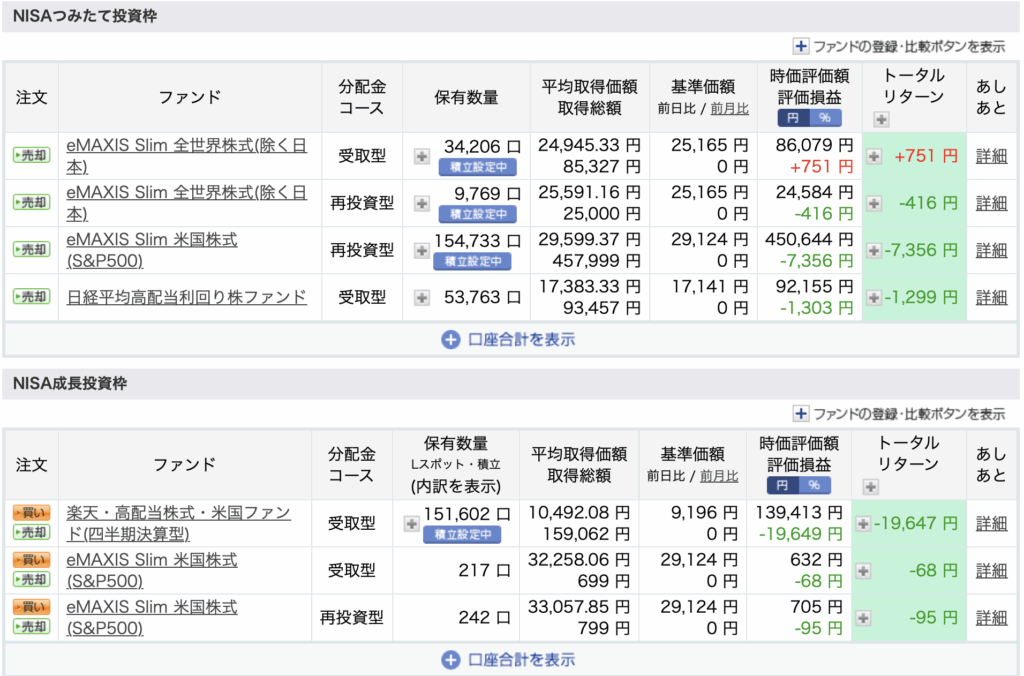This screenshot has width=1024, height=676.
Task: Open 詳細 for 全世界株式 再投資型 row
Action: [991, 203]
